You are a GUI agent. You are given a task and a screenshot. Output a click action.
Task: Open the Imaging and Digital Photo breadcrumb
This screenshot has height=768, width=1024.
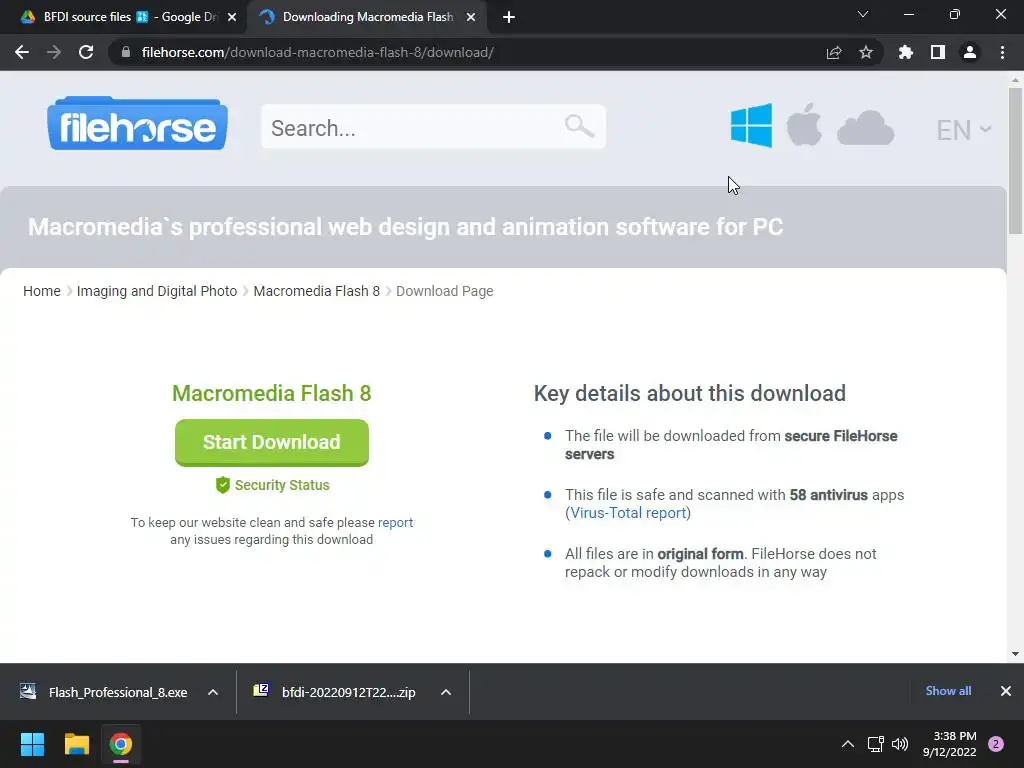157,291
